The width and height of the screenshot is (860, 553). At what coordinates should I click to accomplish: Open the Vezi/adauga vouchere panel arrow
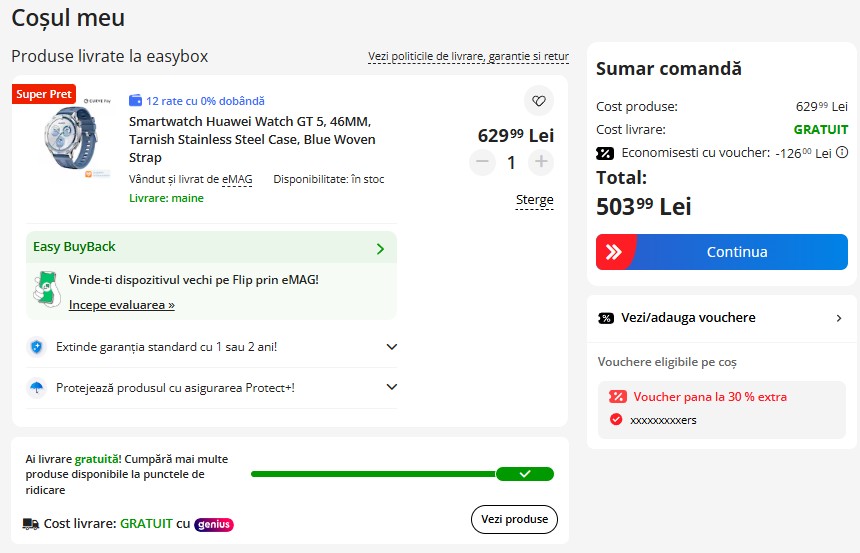pos(839,318)
